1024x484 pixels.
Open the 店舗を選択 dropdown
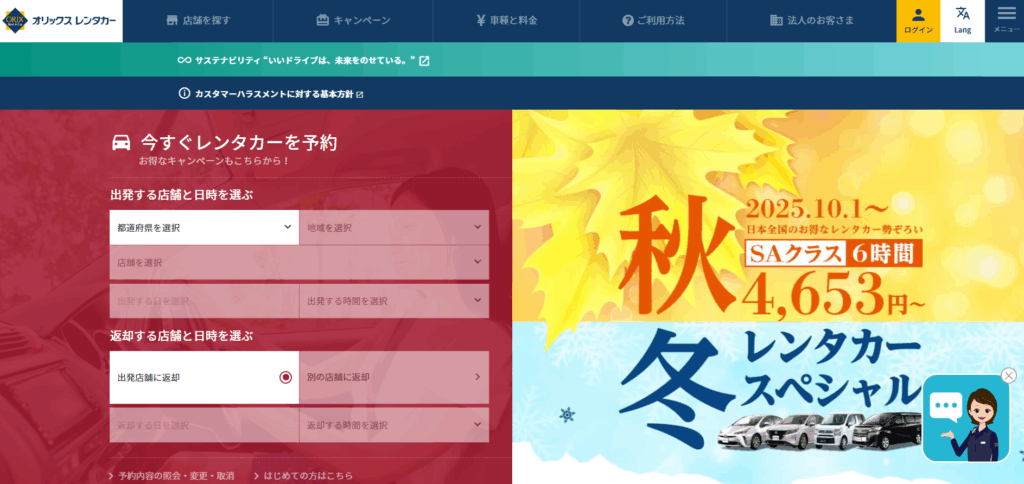299,263
